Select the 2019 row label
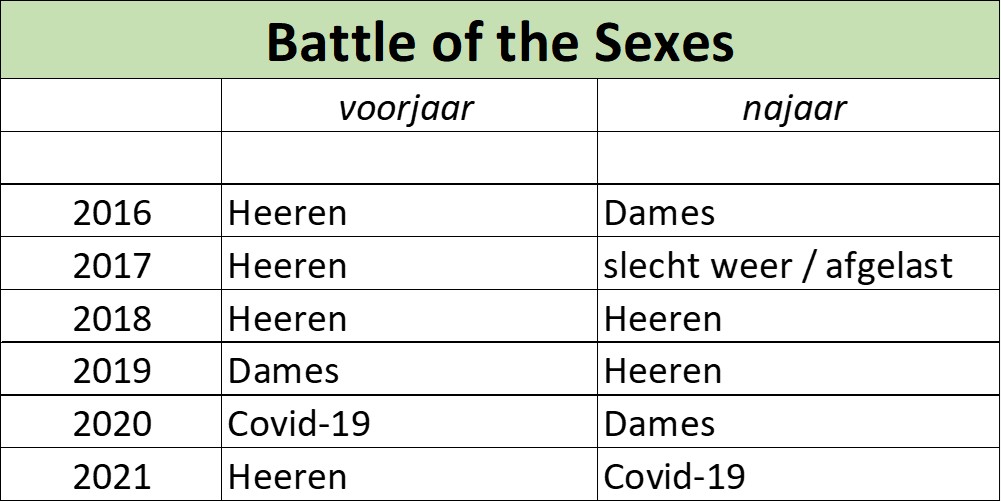Screen dimensions: 1001x502 point(112,371)
